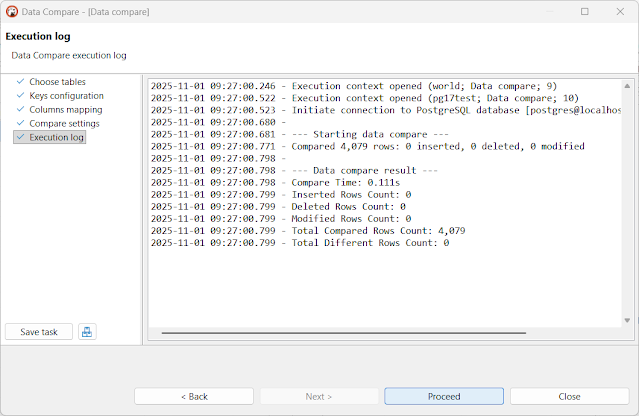Click the checkmark icon next to Keys configuration

pyautogui.click(x=20, y=95)
